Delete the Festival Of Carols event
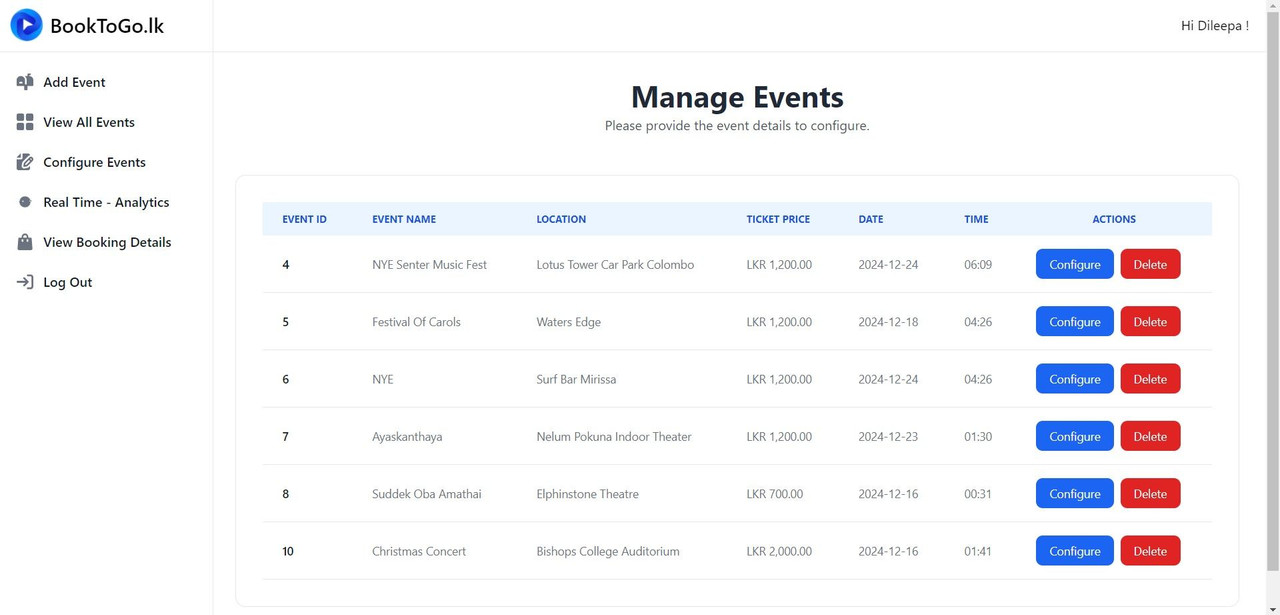Image resolution: width=1280 pixels, height=615 pixels. (1150, 321)
